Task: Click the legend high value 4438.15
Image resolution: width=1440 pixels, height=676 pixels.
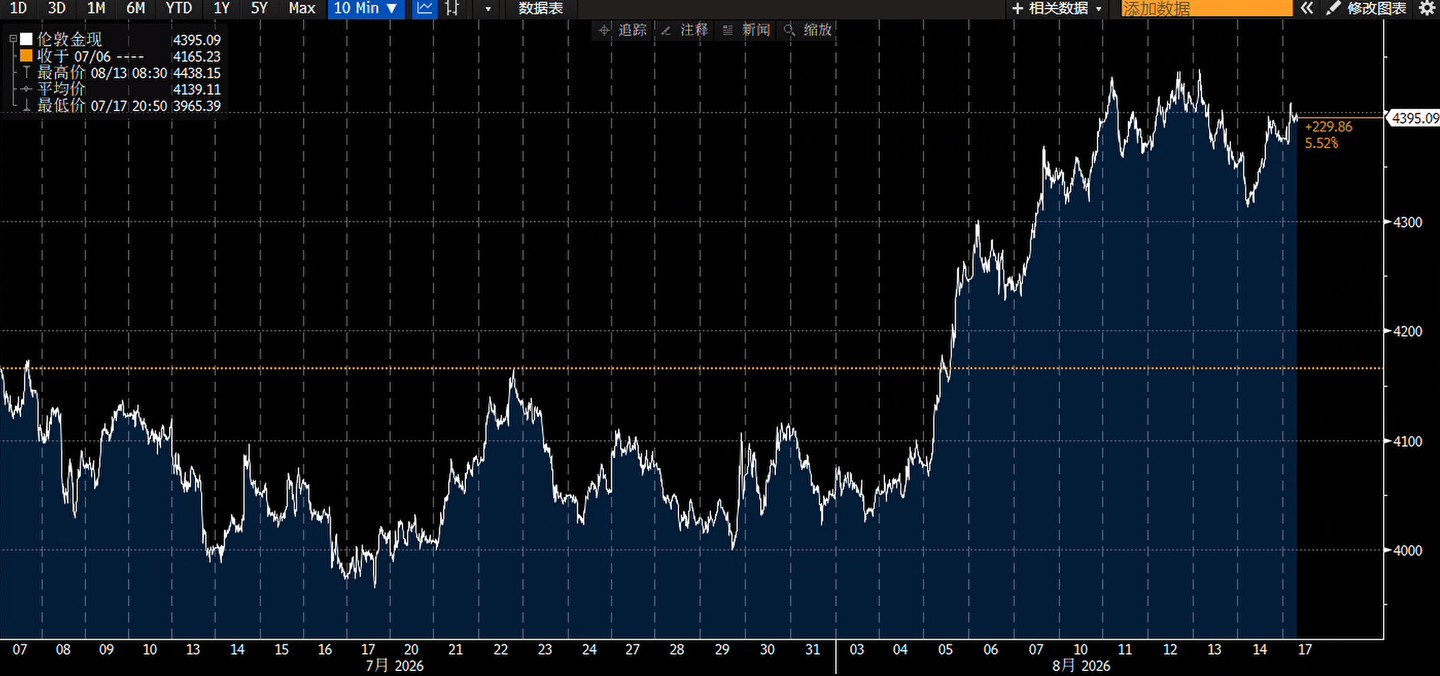Action: click(197, 73)
